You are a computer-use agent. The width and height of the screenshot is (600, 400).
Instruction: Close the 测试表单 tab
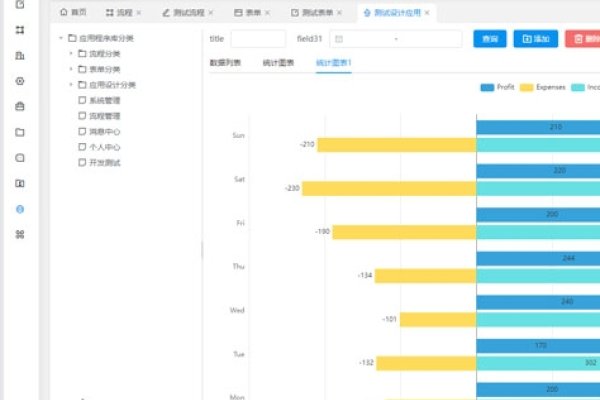[339, 13]
